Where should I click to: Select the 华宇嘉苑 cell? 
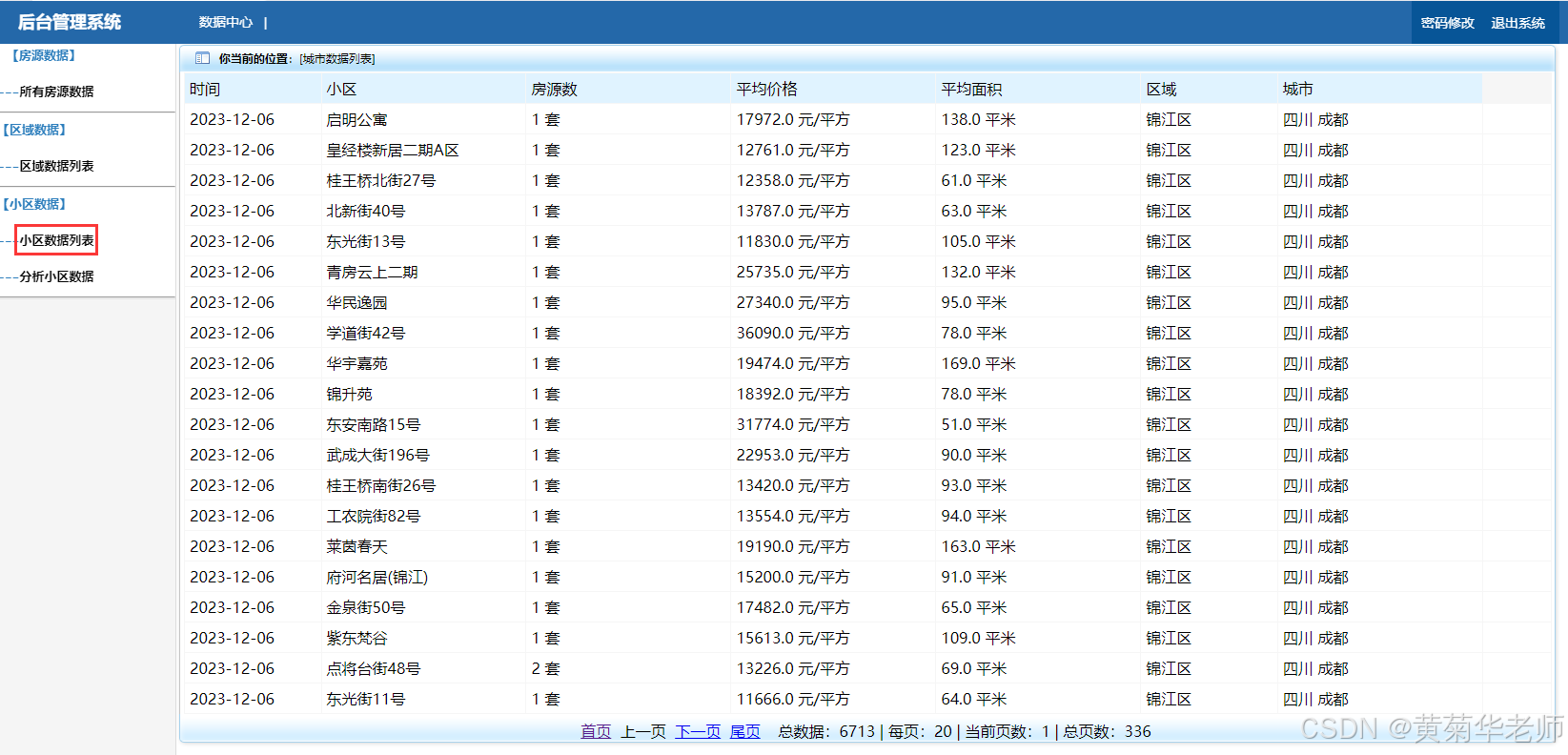click(x=356, y=363)
